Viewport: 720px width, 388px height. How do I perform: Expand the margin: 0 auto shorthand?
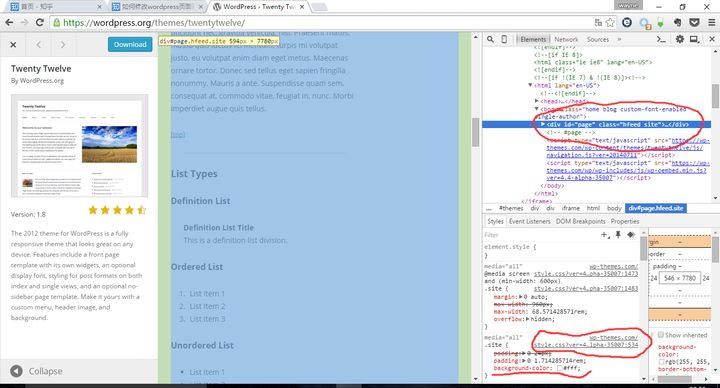coord(520,297)
